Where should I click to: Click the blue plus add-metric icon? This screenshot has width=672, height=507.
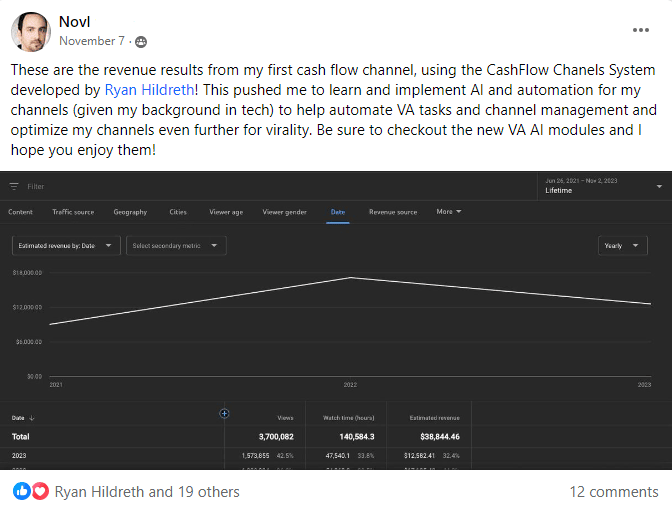224,413
